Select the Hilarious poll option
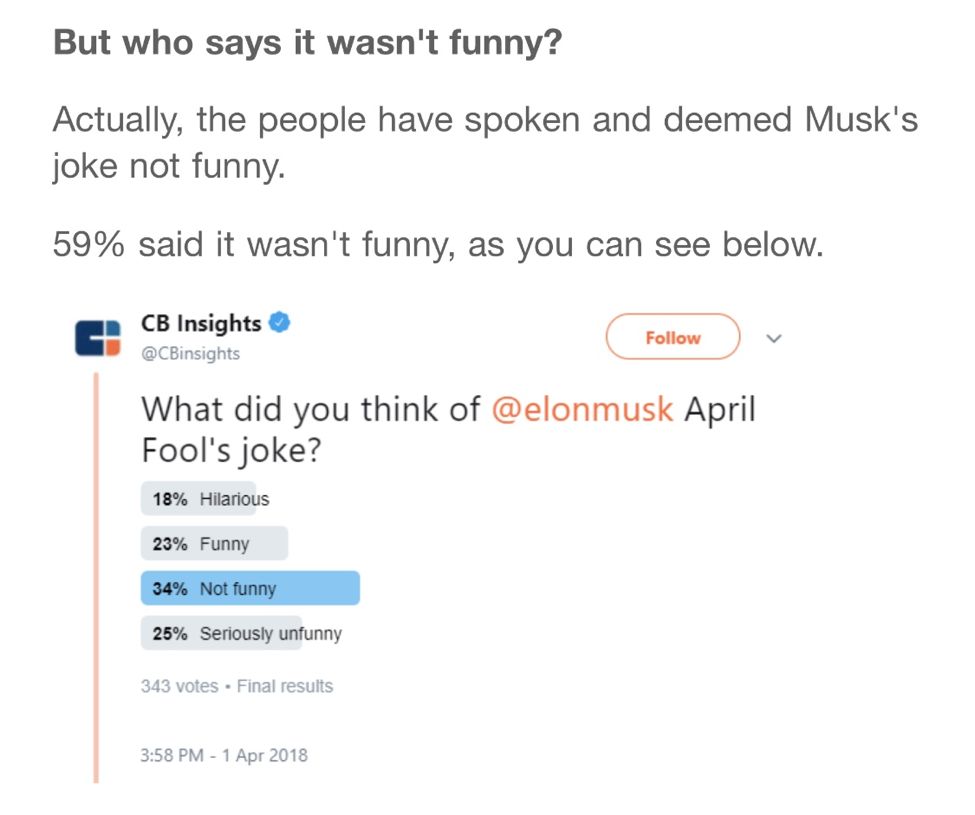The width and height of the screenshot is (975, 815). 234,499
